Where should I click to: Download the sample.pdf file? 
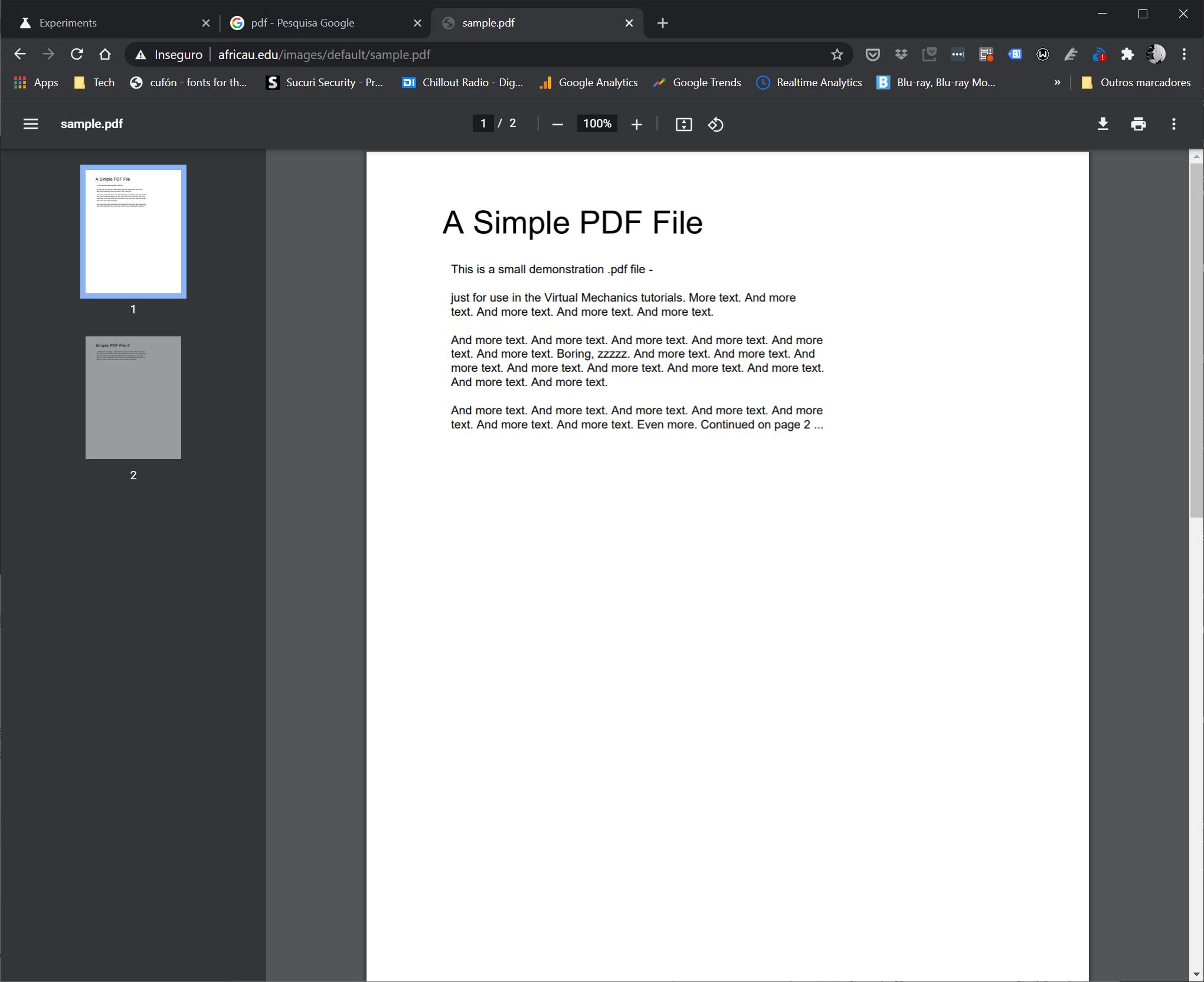pos(1102,124)
